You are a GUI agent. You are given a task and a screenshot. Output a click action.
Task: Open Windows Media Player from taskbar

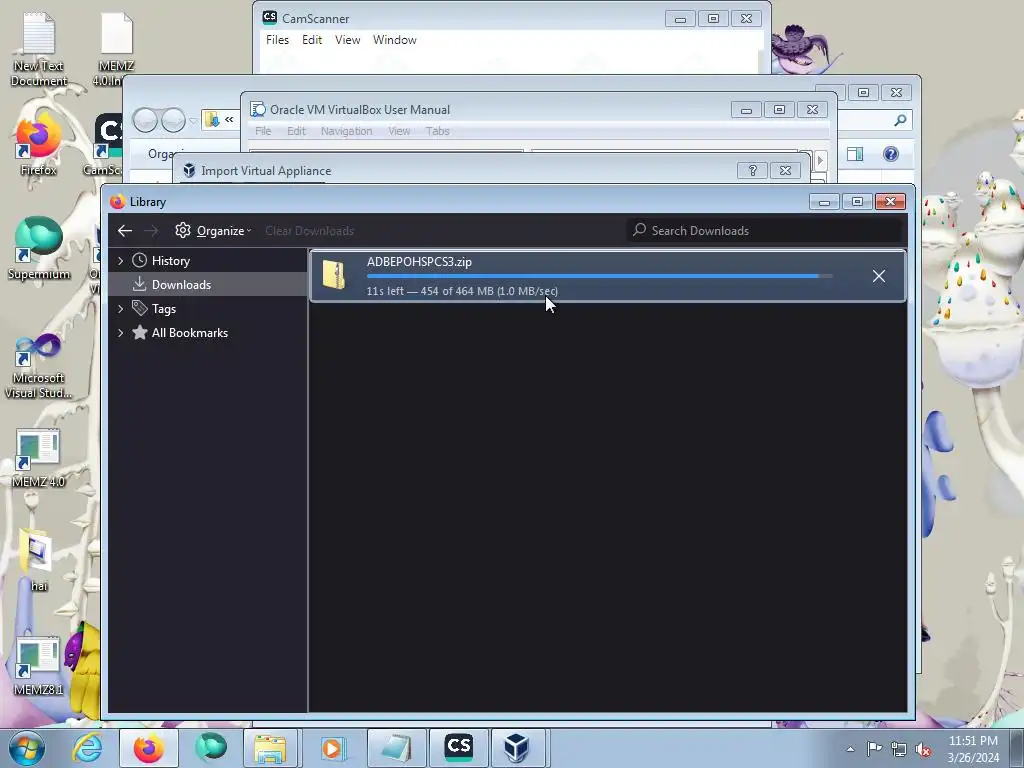(332, 748)
